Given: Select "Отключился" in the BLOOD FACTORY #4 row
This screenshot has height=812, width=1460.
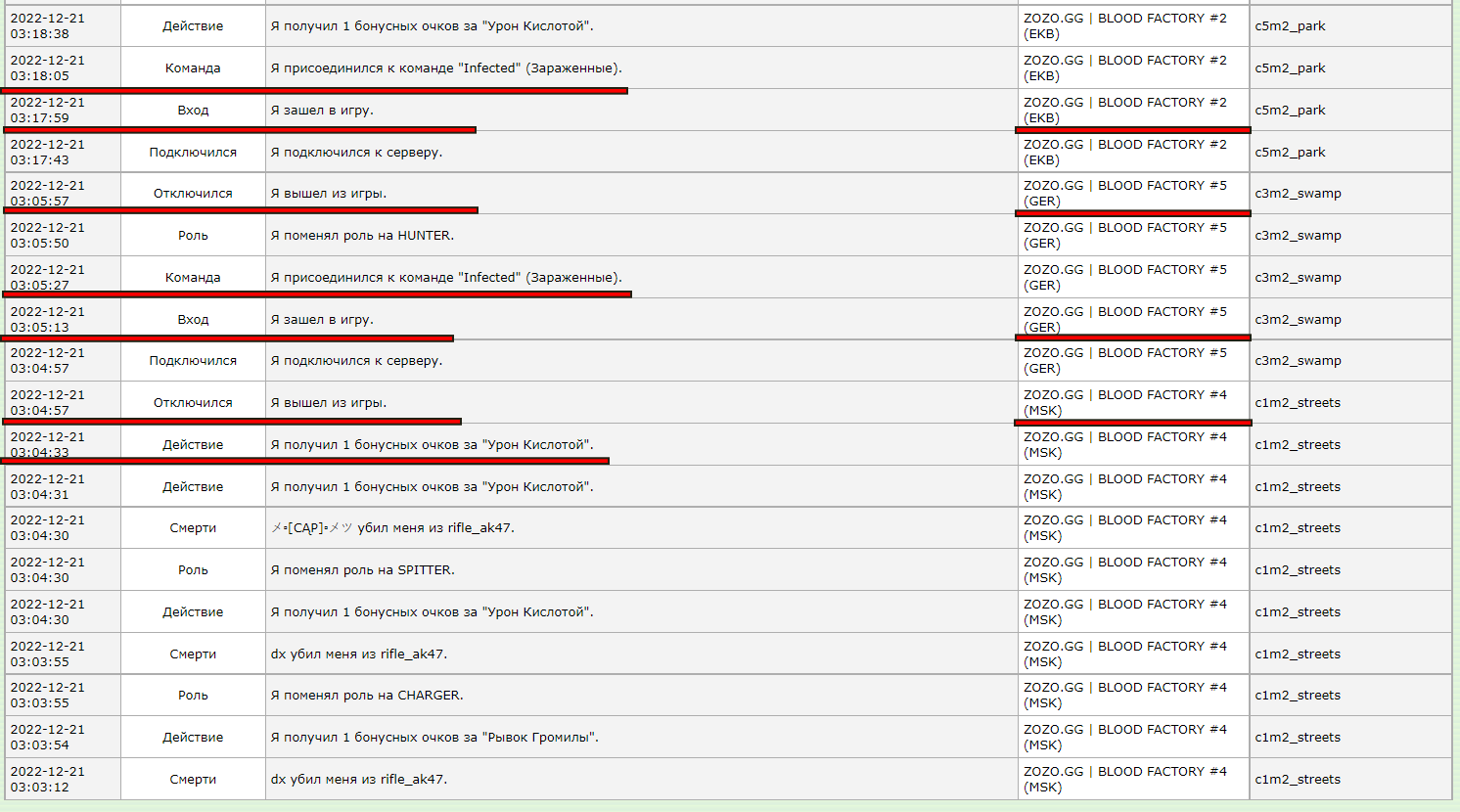Looking at the screenshot, I should [193, 403].
